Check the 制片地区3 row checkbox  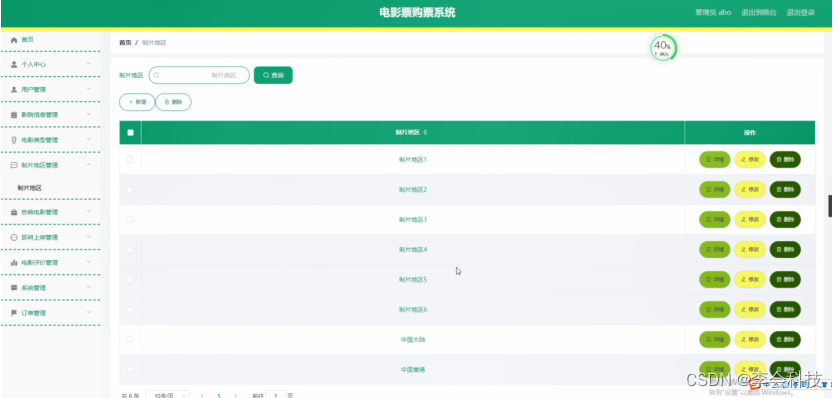click(x=130, y=220)
